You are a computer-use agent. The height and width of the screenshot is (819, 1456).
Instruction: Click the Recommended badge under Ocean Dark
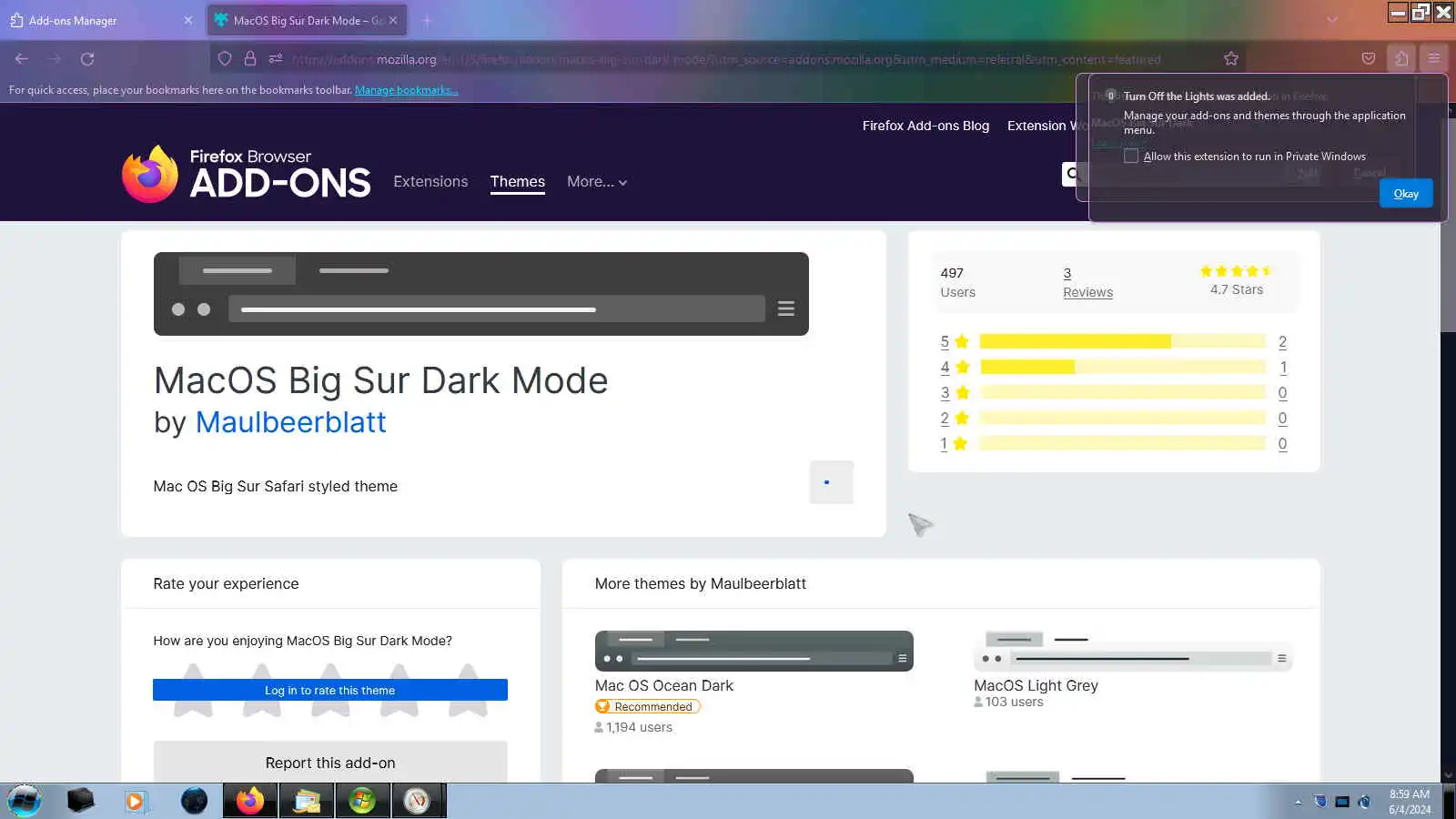pos(647,706)
